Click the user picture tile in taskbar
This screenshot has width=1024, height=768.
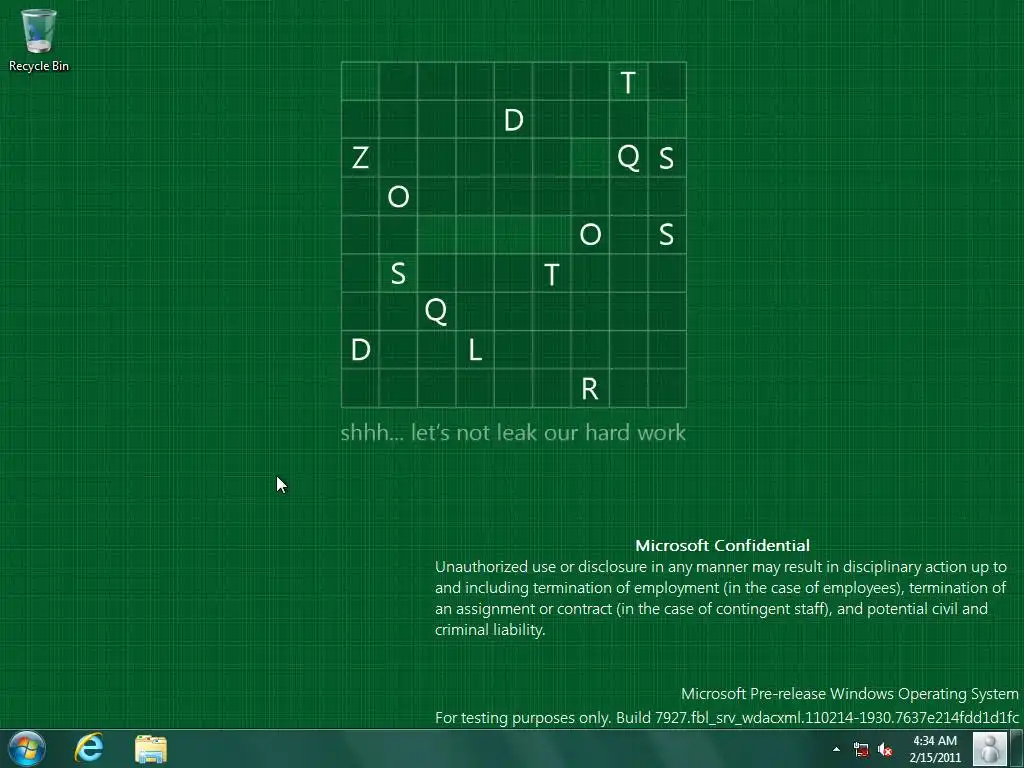coord(989,748)
